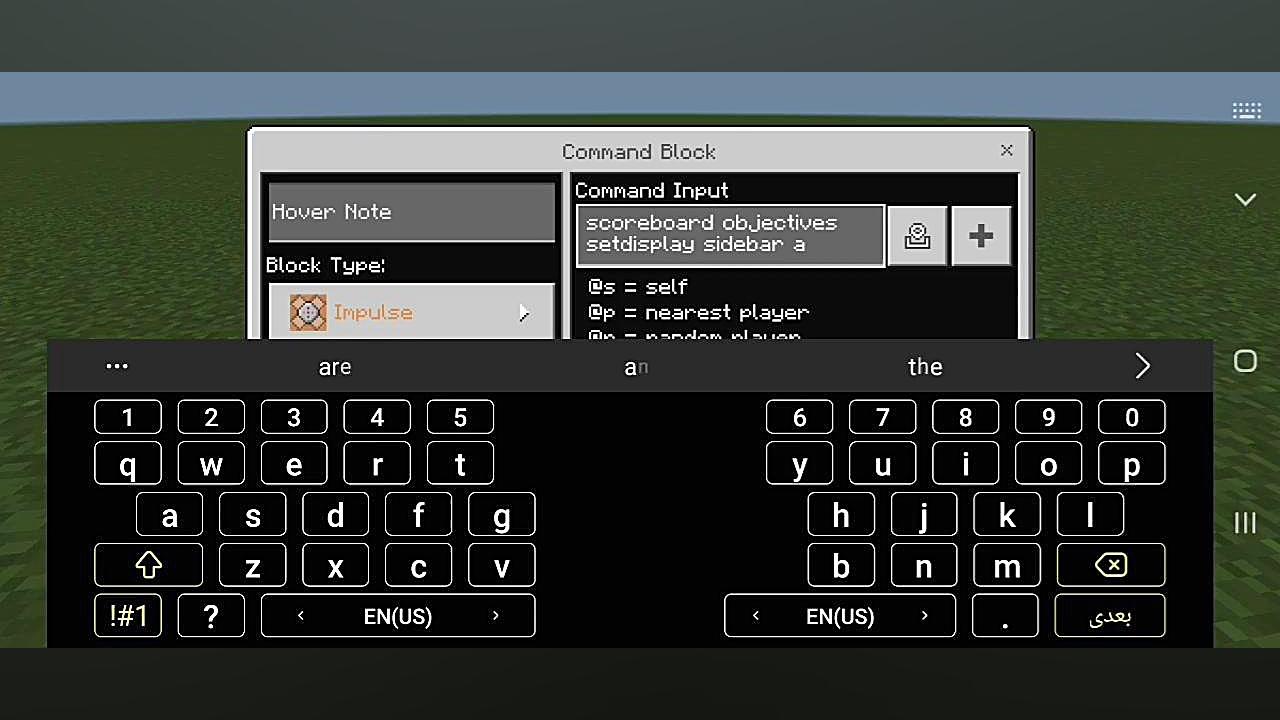This screenshot has height=720, width=1280.
Task: Click the '@s = self' hint text
Action: [638, 288]
